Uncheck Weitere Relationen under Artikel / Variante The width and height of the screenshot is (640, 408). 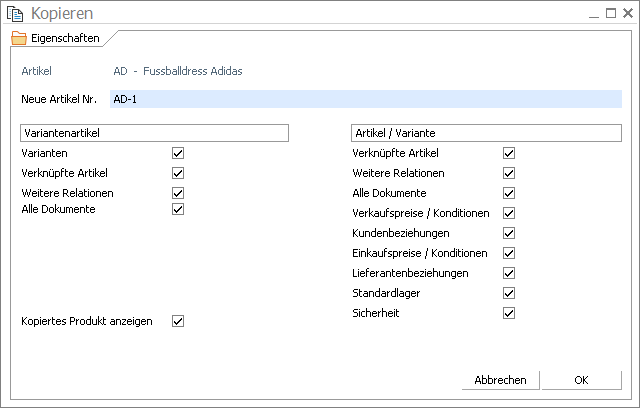pos(509,173)
